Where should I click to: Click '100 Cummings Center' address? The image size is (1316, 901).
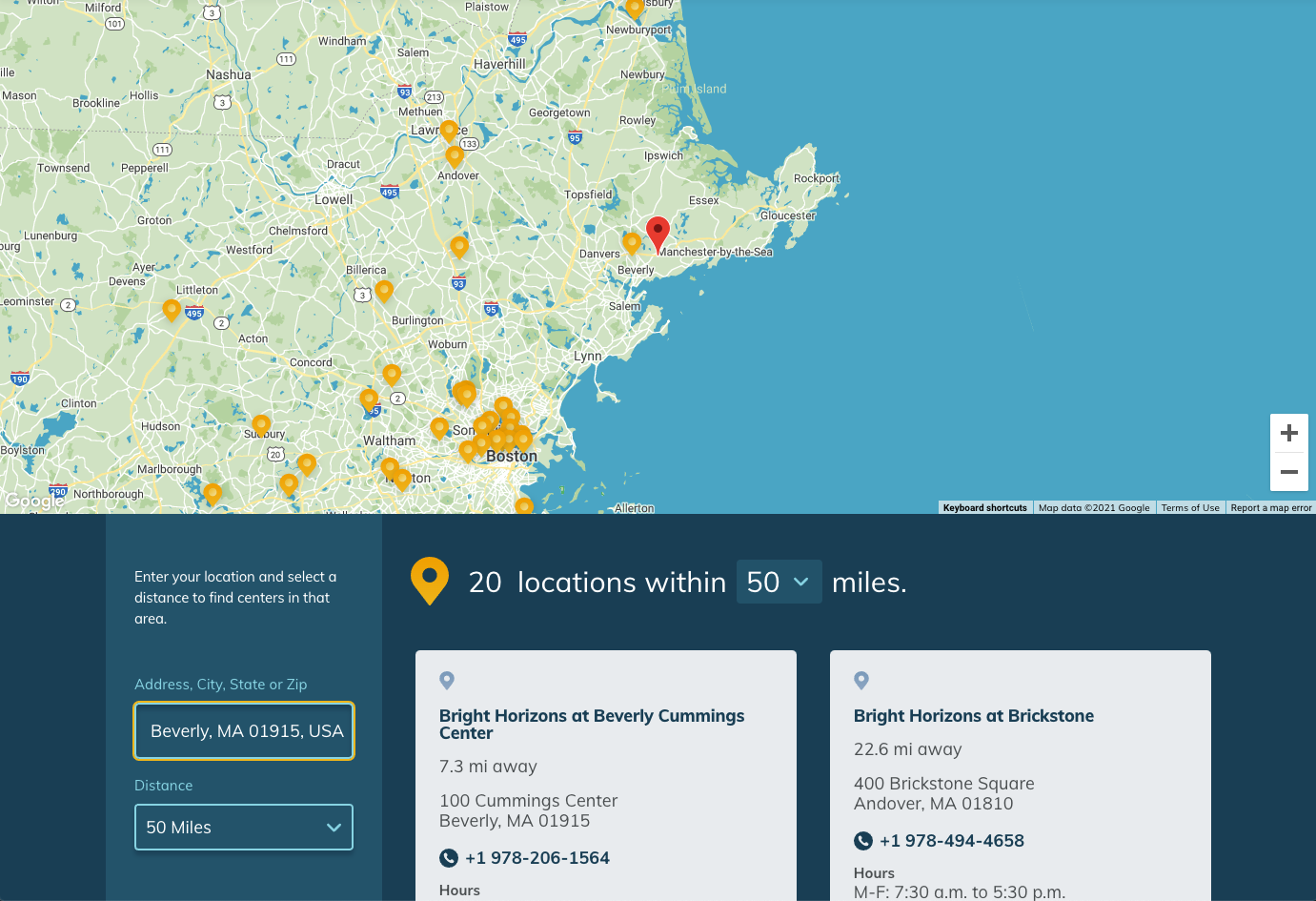529,801
